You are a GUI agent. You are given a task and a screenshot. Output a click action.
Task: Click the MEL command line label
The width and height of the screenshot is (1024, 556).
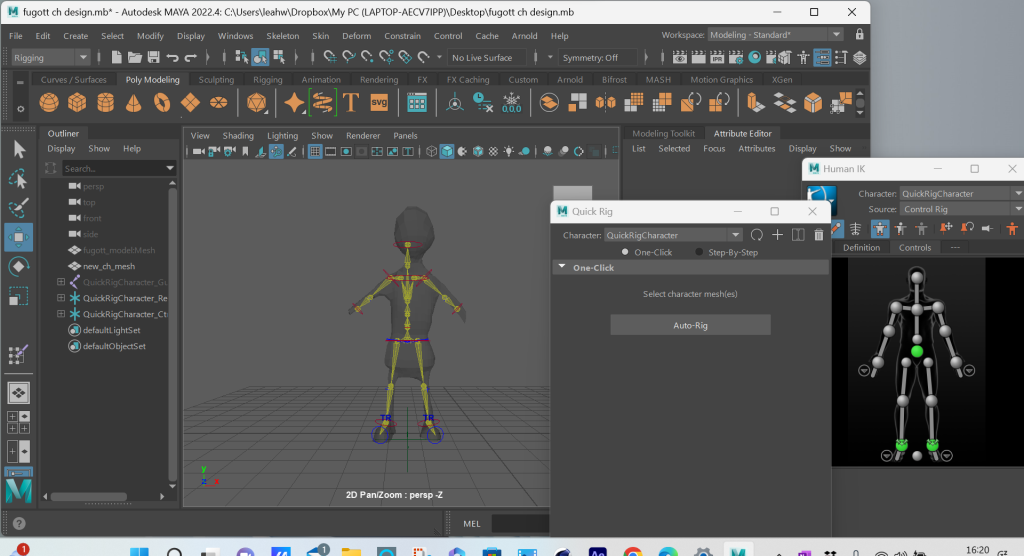(x=472, y=523)
